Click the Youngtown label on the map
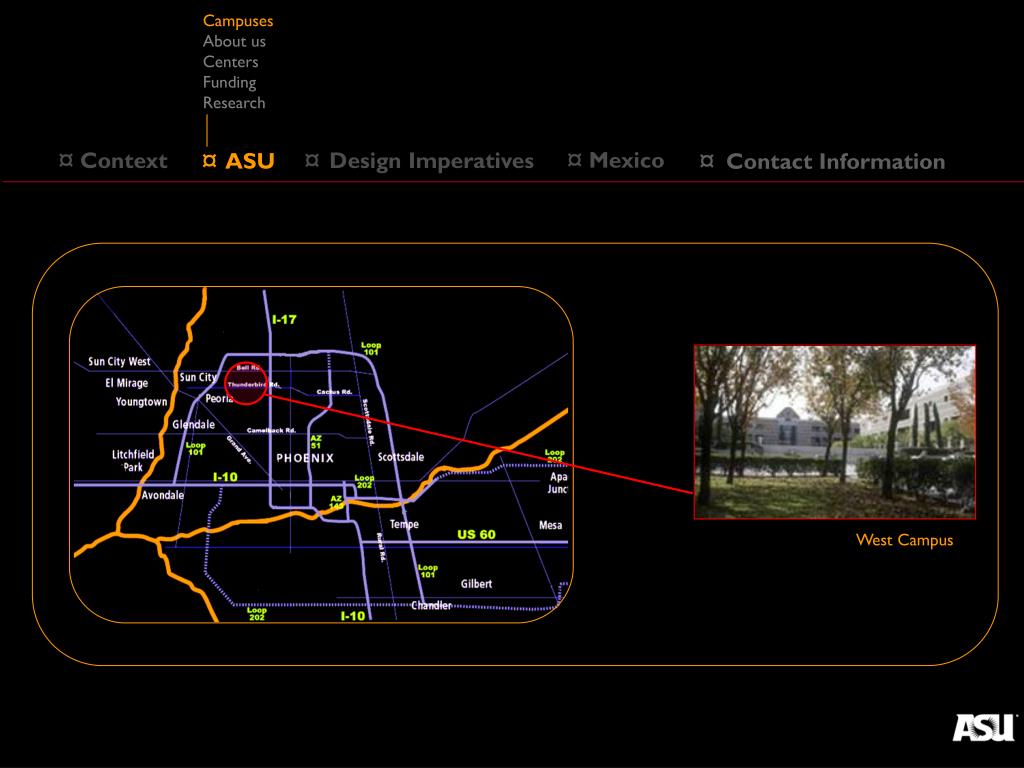Viewport: 1024px width, 768px height. point(142,402)
